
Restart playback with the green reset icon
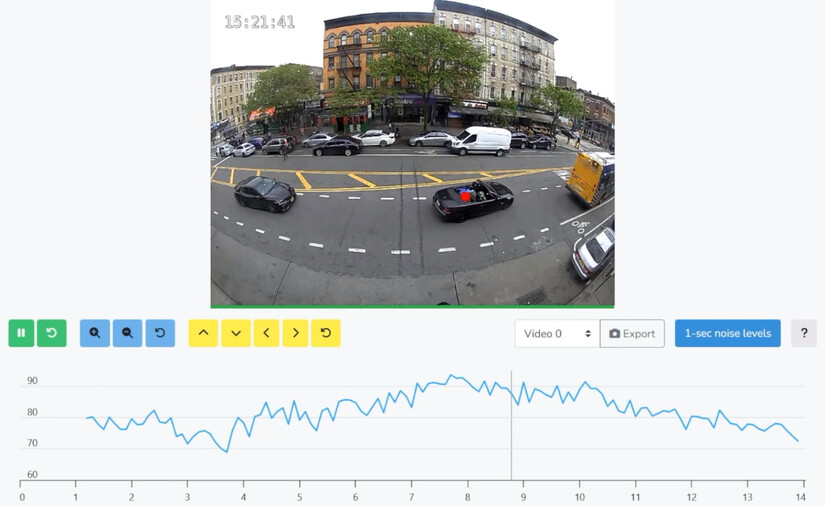52,333
